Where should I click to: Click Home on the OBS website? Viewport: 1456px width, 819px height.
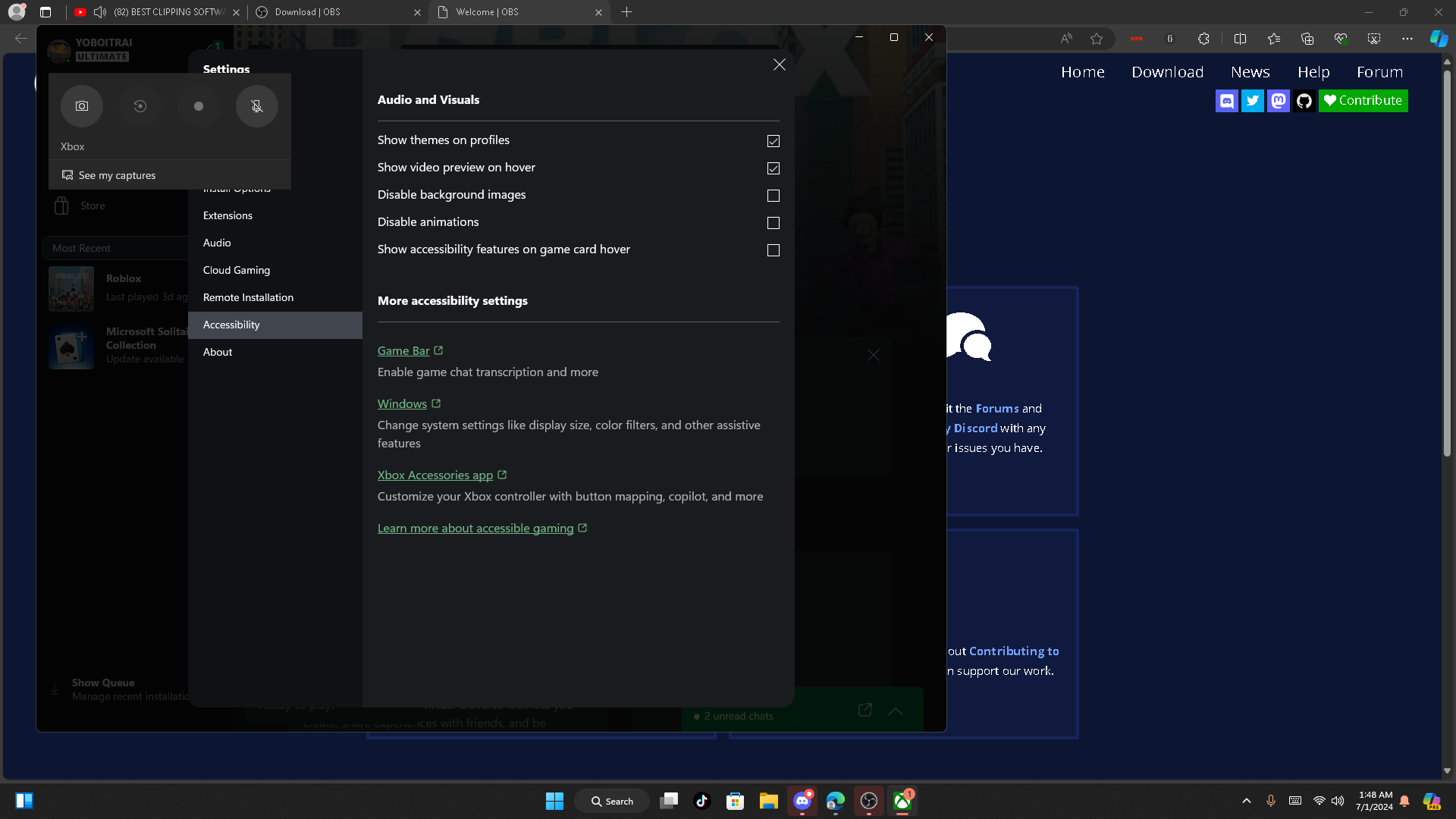(1083, 72)
